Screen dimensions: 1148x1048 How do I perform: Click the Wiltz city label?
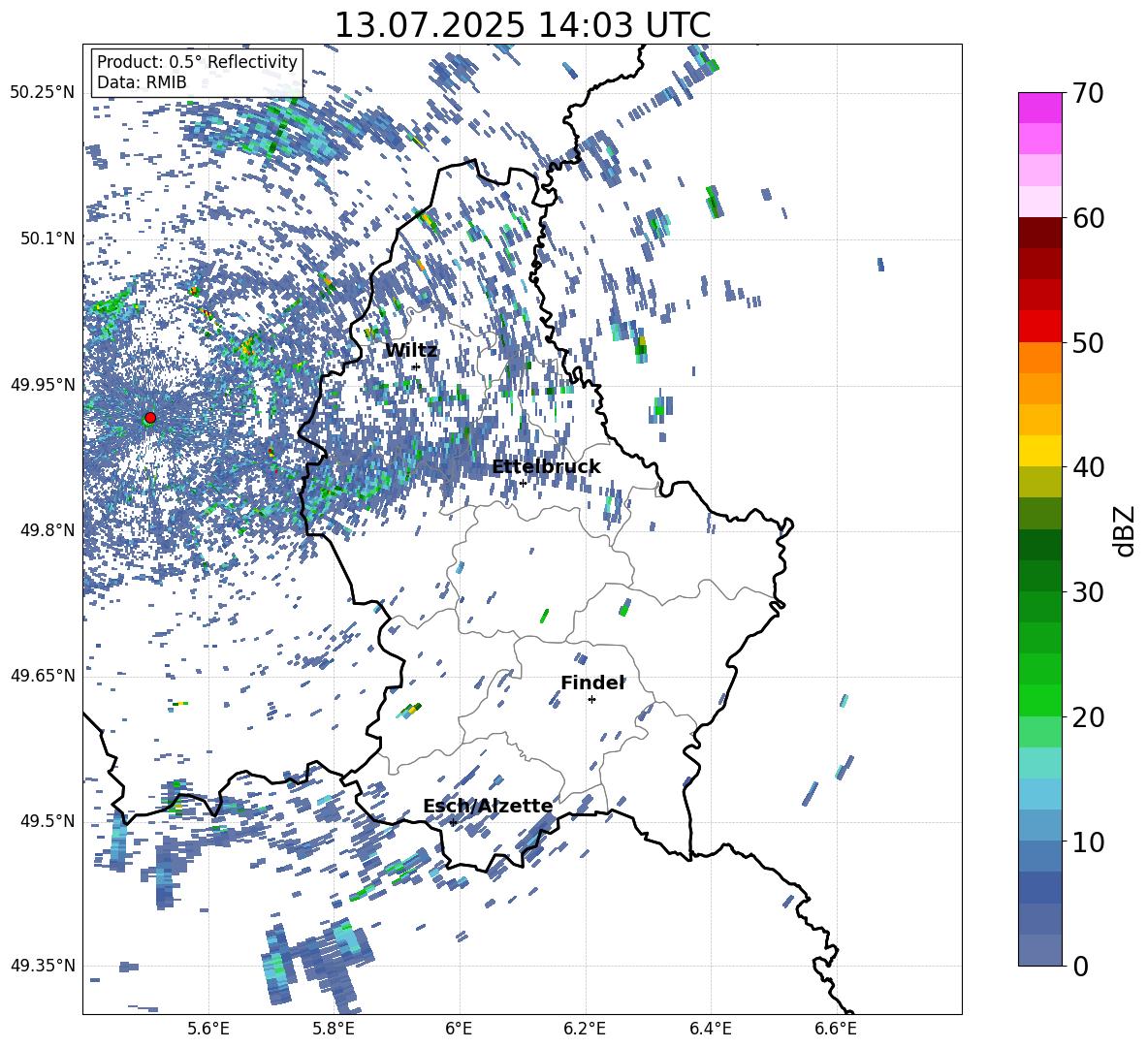point(411,351)
